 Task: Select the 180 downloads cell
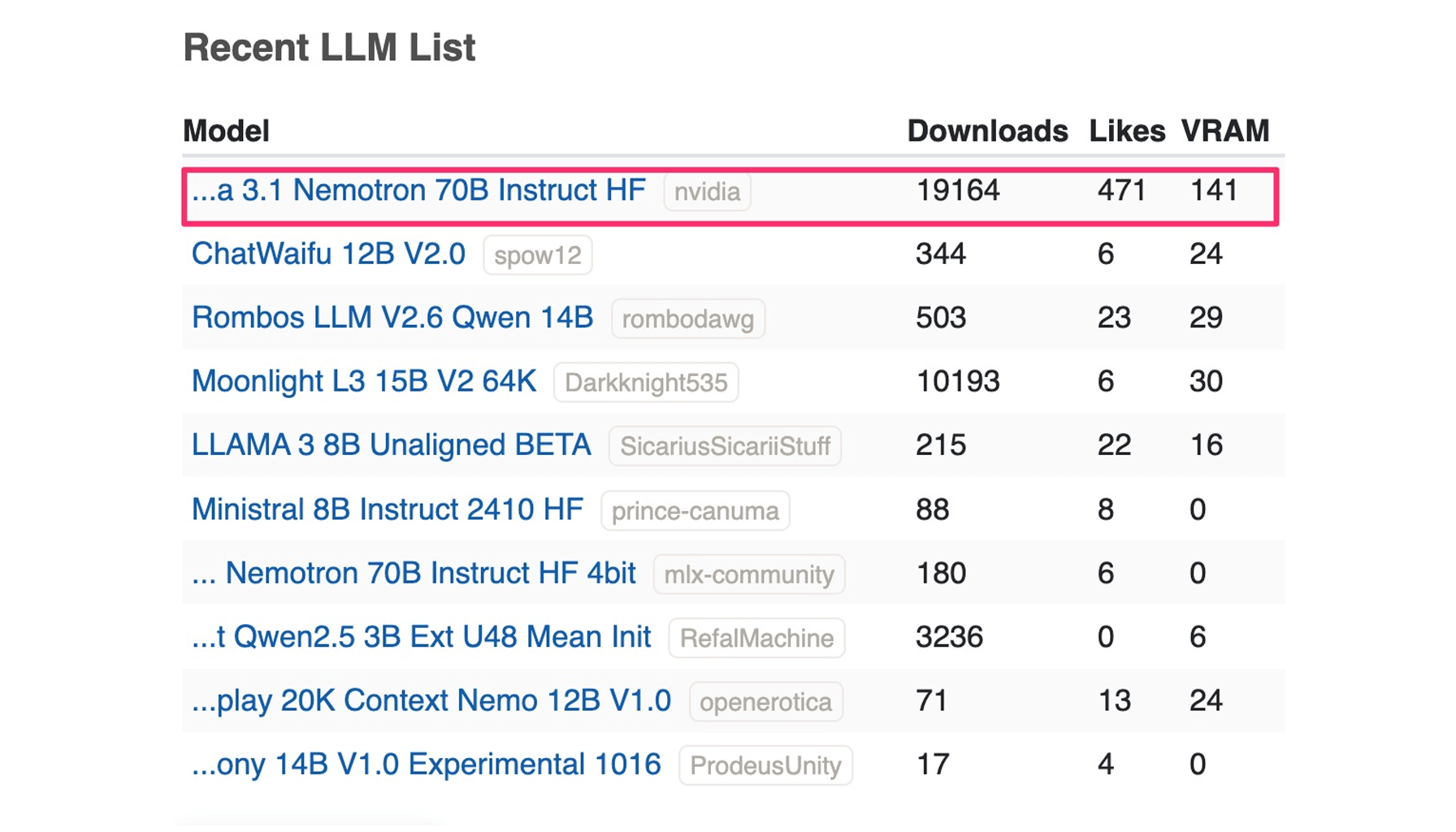tap(941, 573)
